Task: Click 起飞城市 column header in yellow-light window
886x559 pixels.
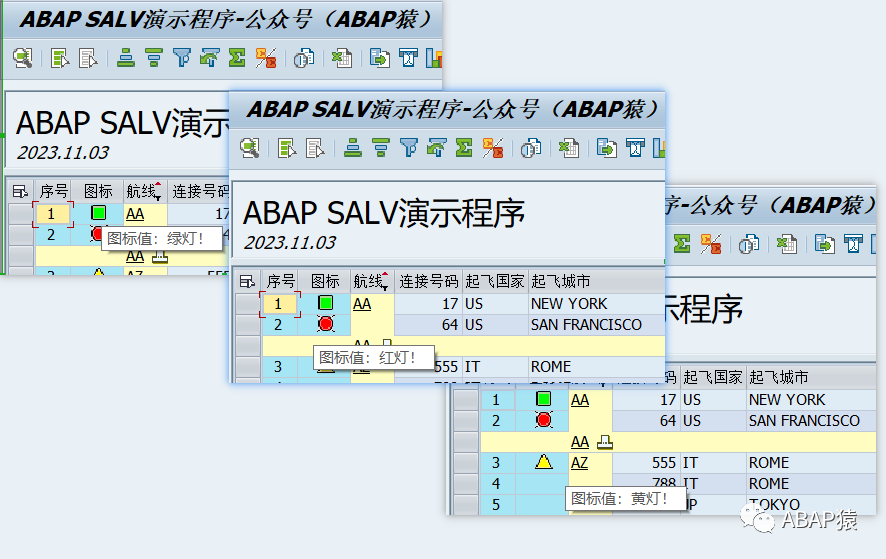Action: point(811,377)
